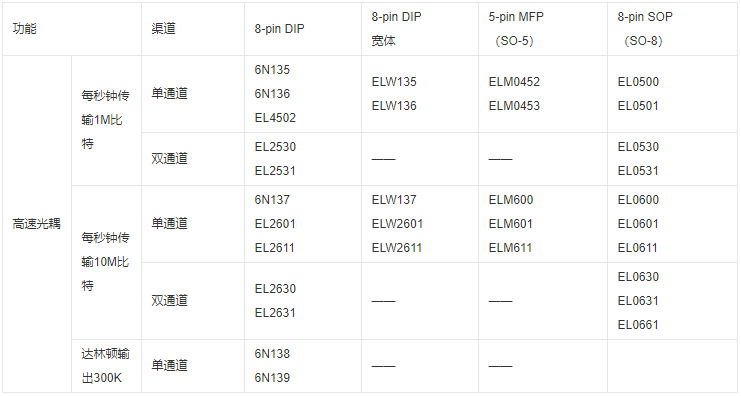Click the ELM601 part number
Screen dimensions: 741x396
510,224
